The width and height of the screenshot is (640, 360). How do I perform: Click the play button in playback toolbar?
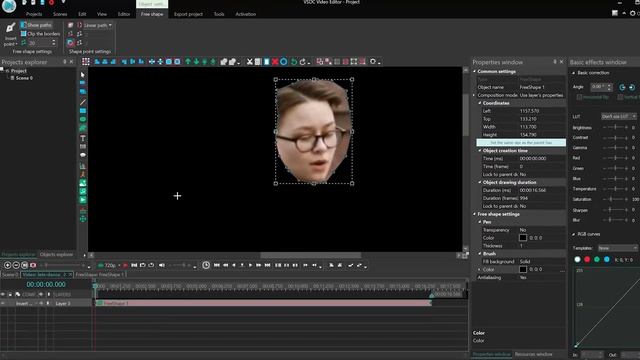pos(250,265)
